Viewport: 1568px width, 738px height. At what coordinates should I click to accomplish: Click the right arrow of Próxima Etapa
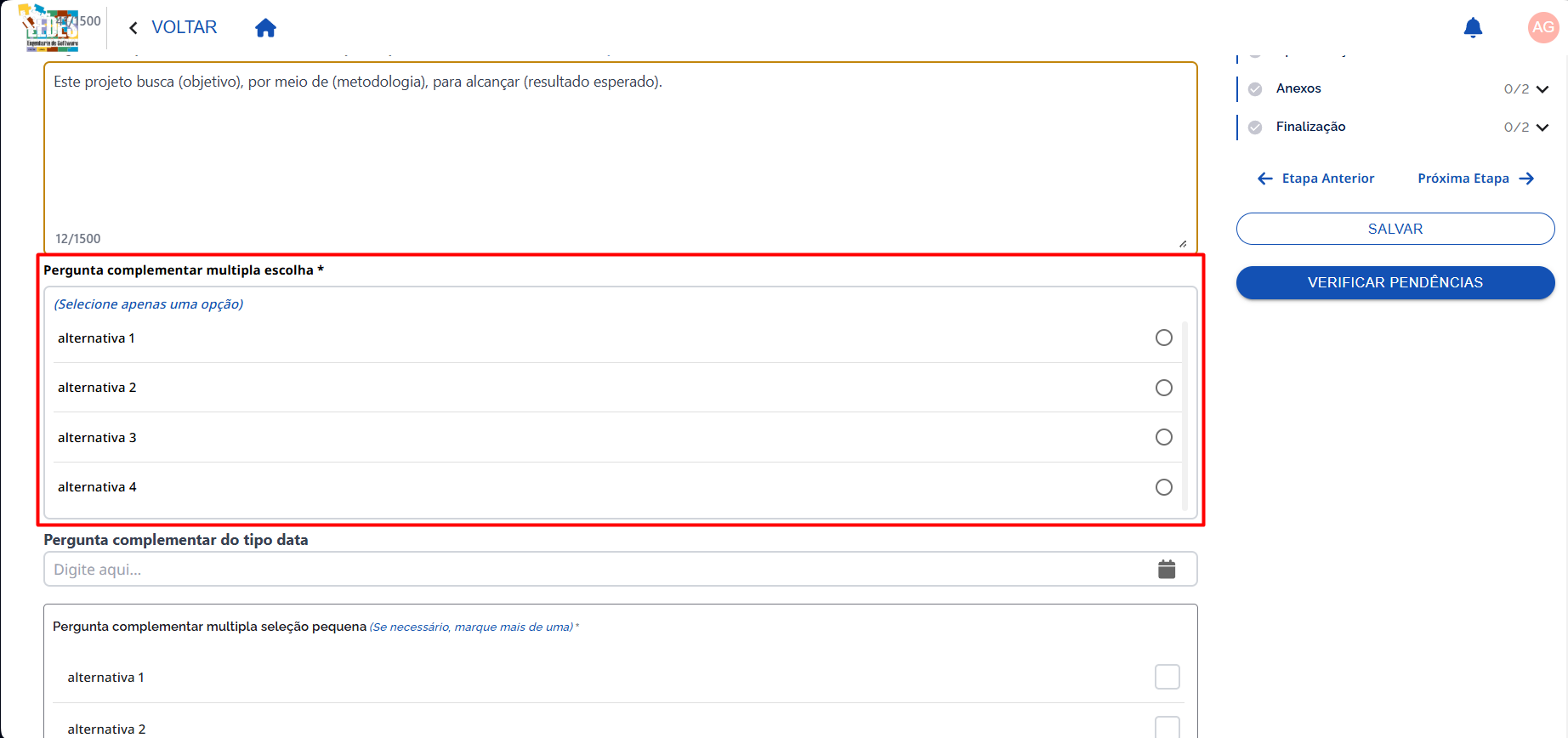[x=1526, y=179]
